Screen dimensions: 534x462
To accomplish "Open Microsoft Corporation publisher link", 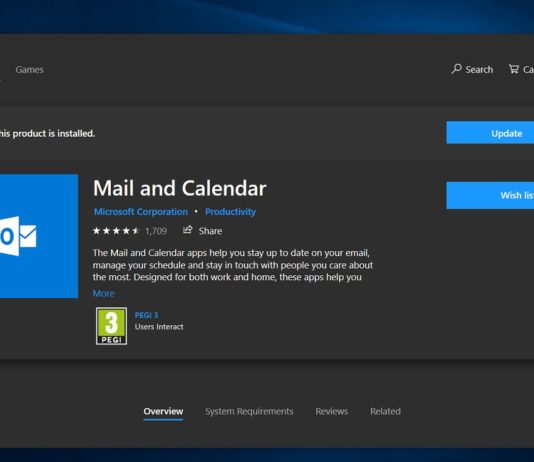I will pos(141,212).
